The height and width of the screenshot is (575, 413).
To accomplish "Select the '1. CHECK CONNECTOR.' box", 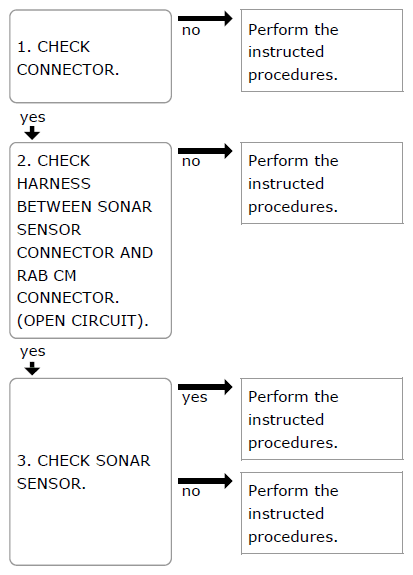I will [x=91, y=56].
